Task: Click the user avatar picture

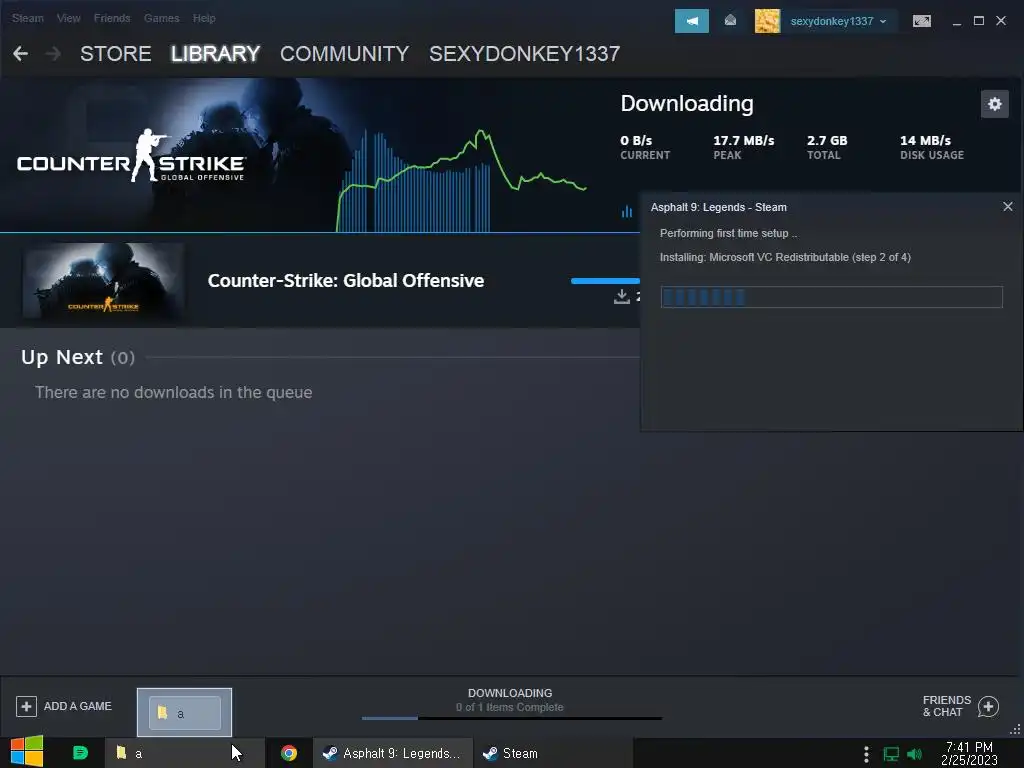Action: pos(767,21)
